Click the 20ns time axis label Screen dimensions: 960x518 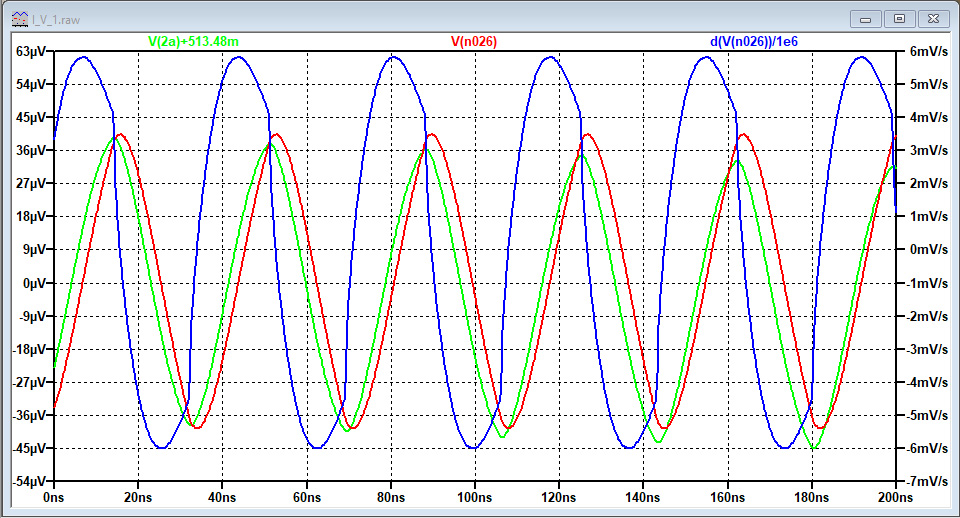138,498
